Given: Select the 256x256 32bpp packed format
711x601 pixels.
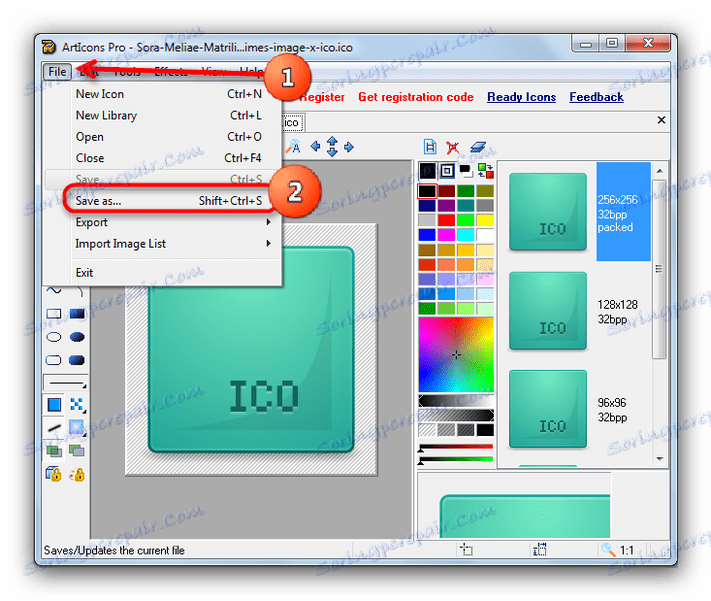Looking at the screenshot, I should click(x=580, y=211).
